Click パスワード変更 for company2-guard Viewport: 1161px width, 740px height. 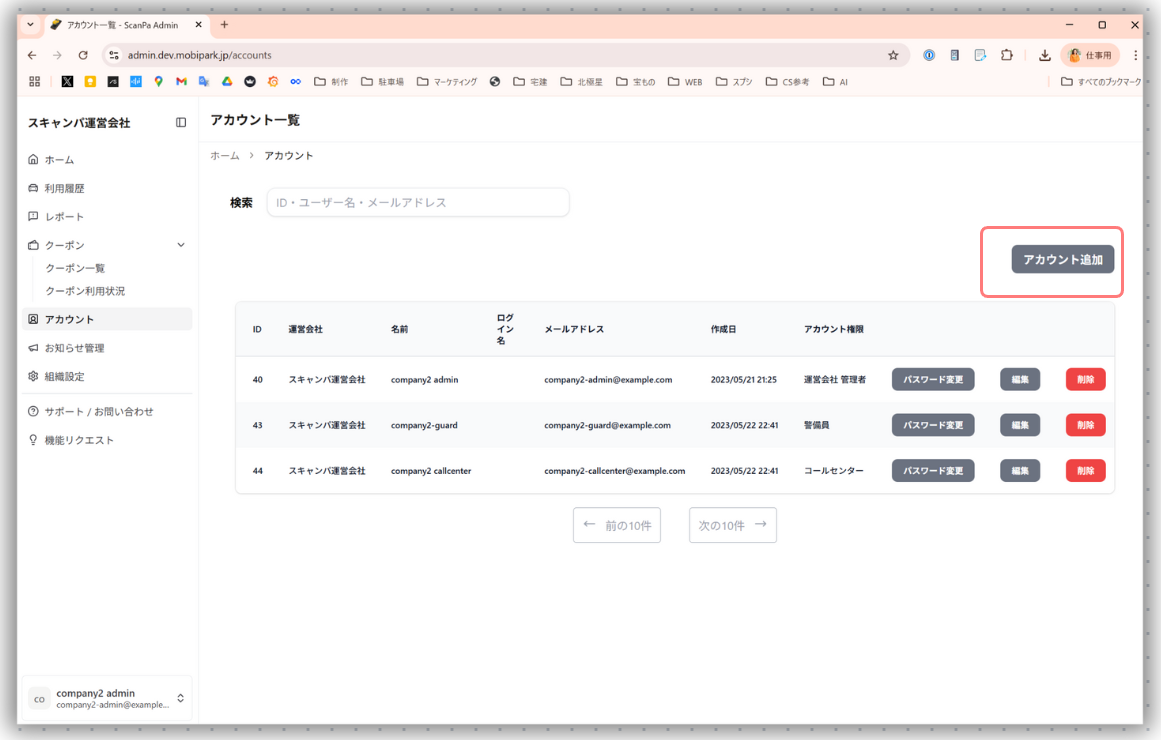[932, 425]
